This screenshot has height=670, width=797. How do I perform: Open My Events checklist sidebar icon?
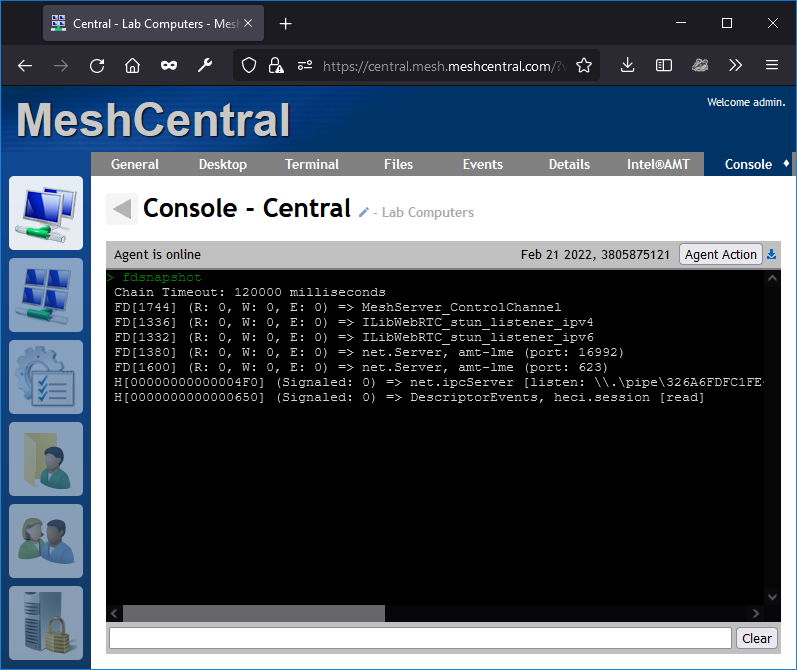tap(46, 377)
